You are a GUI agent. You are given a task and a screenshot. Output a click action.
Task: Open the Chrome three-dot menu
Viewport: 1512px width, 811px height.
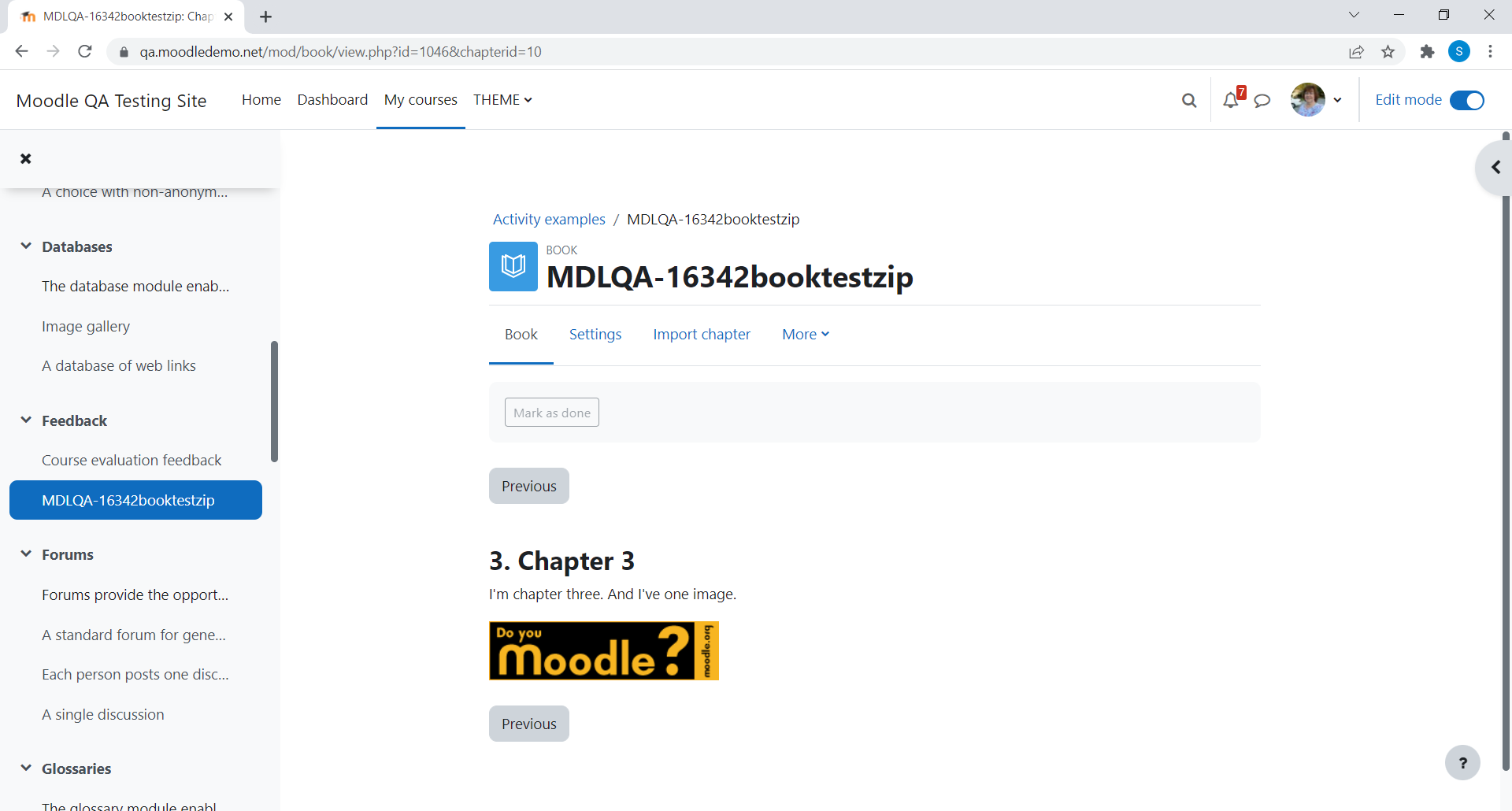coord(1490,52)
